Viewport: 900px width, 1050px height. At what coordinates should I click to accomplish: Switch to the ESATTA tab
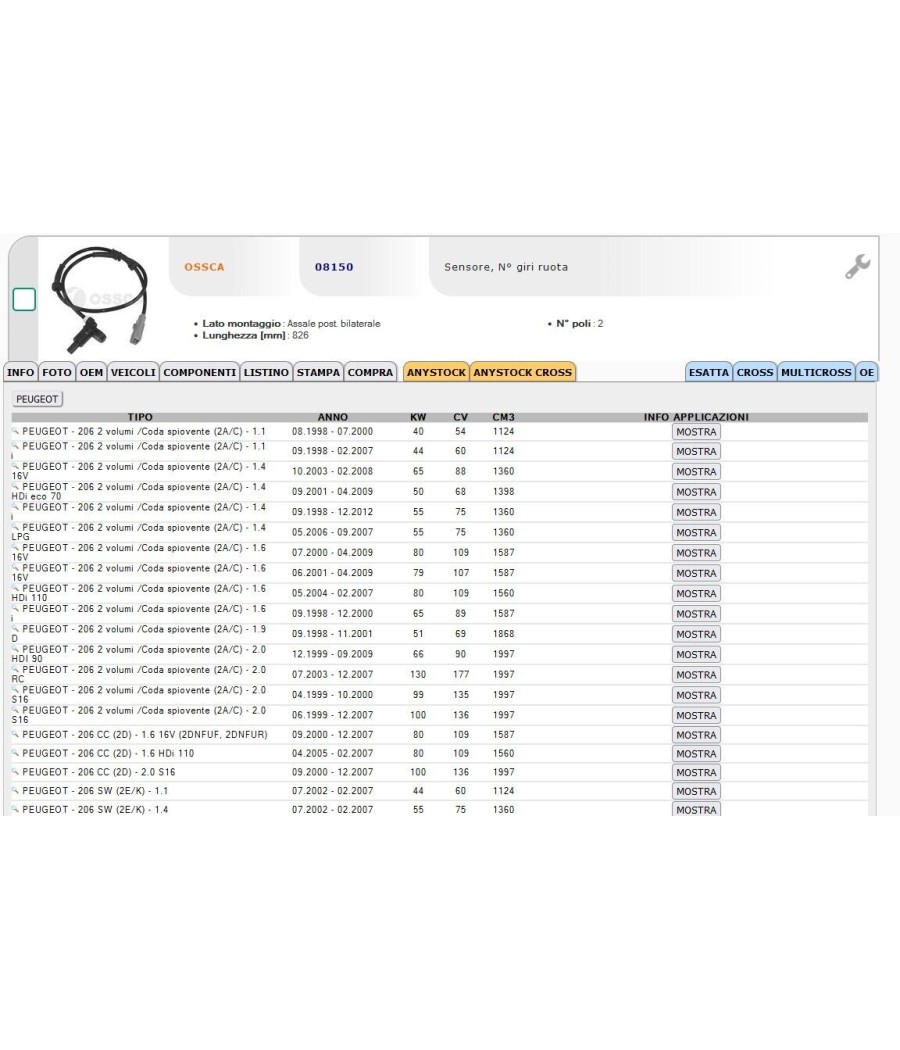click(708, 372)
